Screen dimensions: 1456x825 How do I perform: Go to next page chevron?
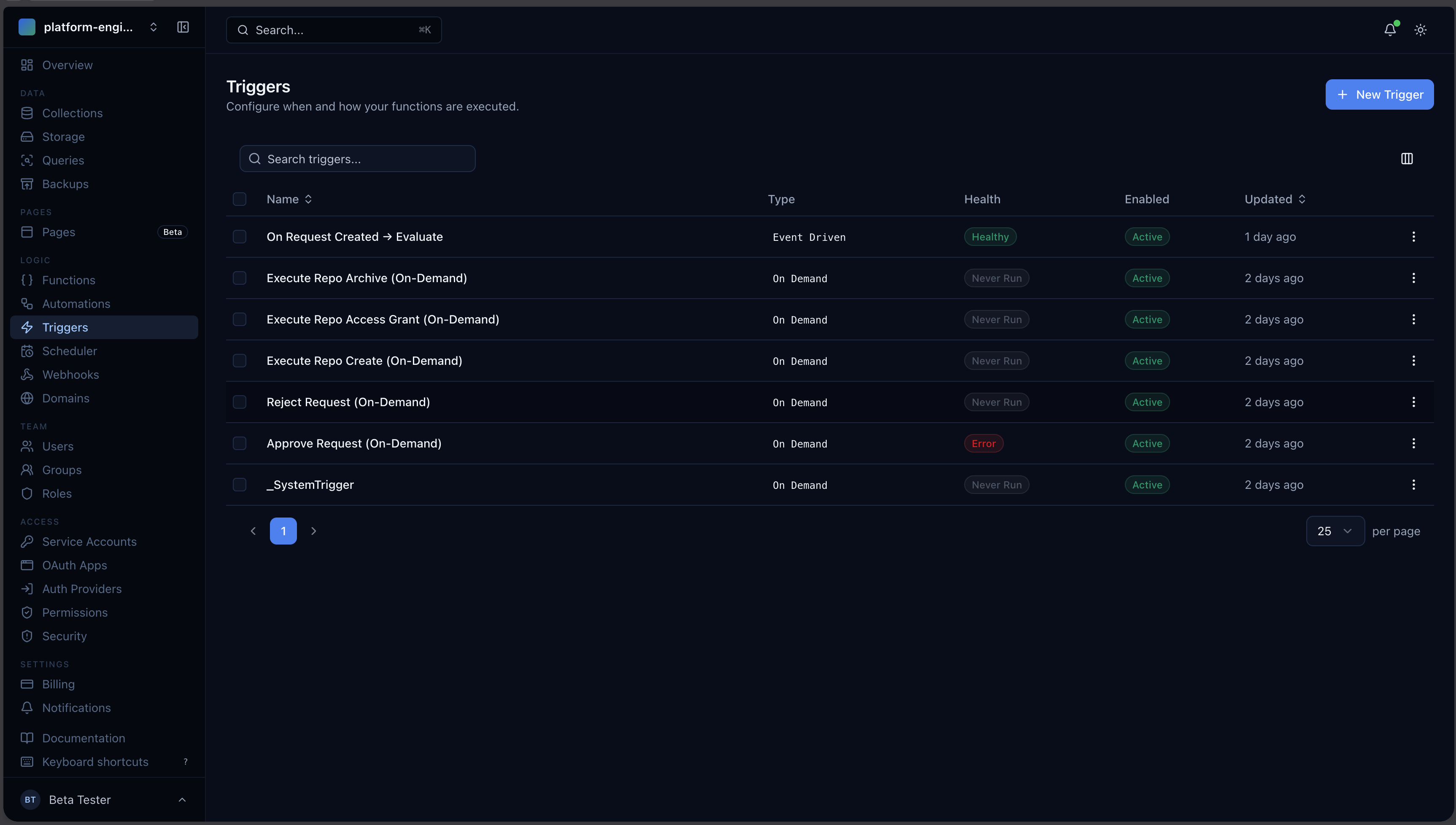313,531
